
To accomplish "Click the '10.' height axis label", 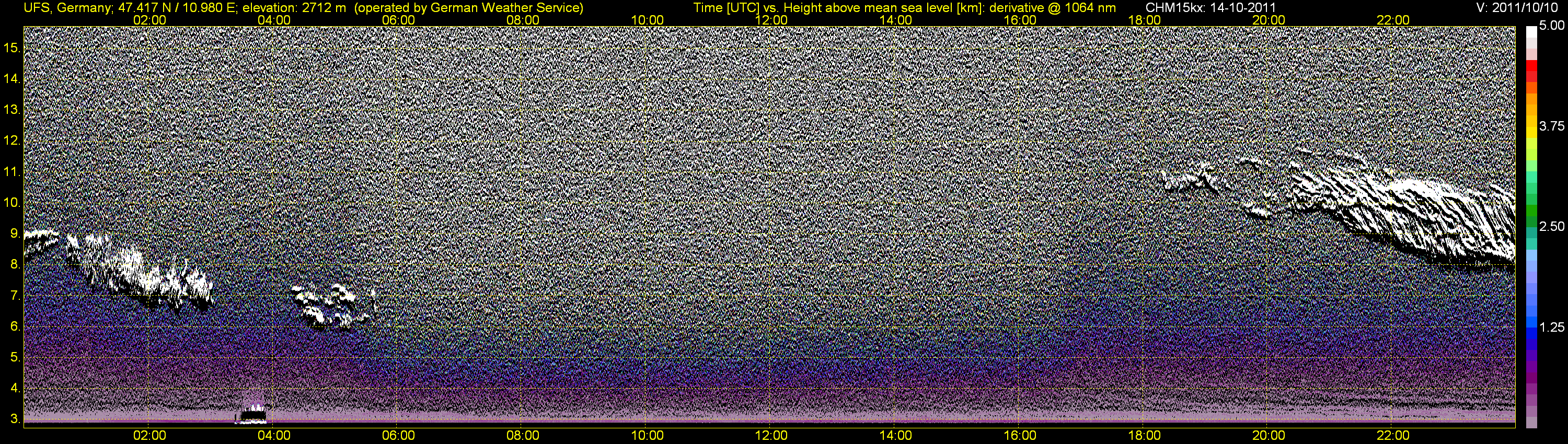I will pyautogui.click(x=12, y=203).
